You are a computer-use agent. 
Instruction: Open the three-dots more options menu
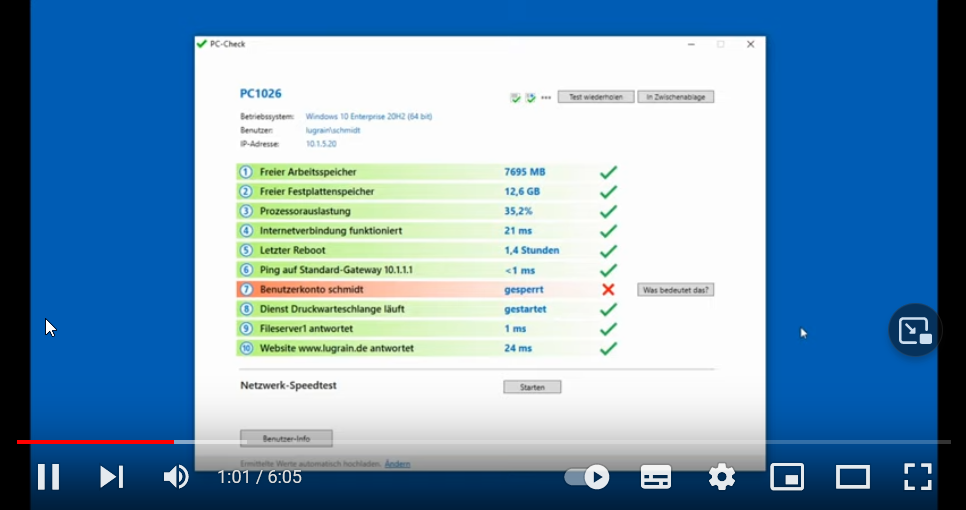[x=546, y=98]
